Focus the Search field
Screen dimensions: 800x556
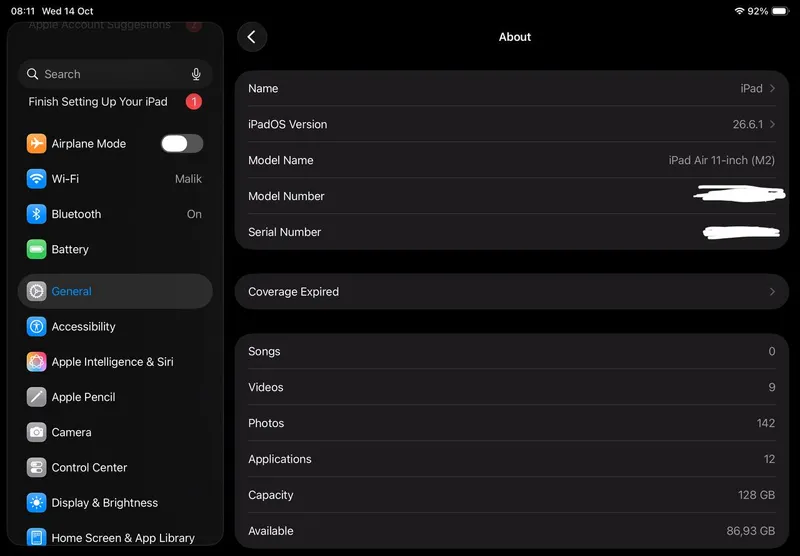[x=115, y=74]
